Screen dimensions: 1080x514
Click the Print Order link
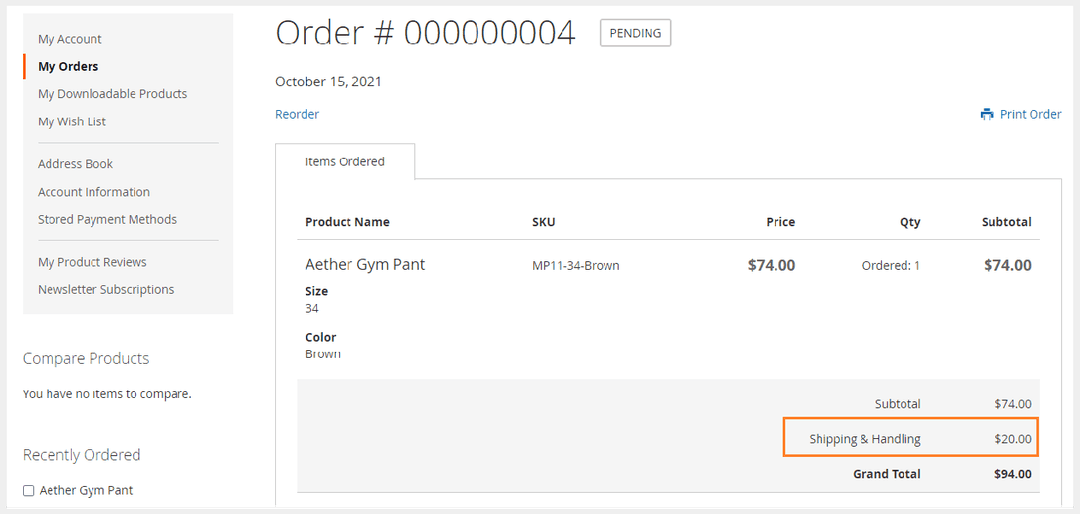(1030, 114)
